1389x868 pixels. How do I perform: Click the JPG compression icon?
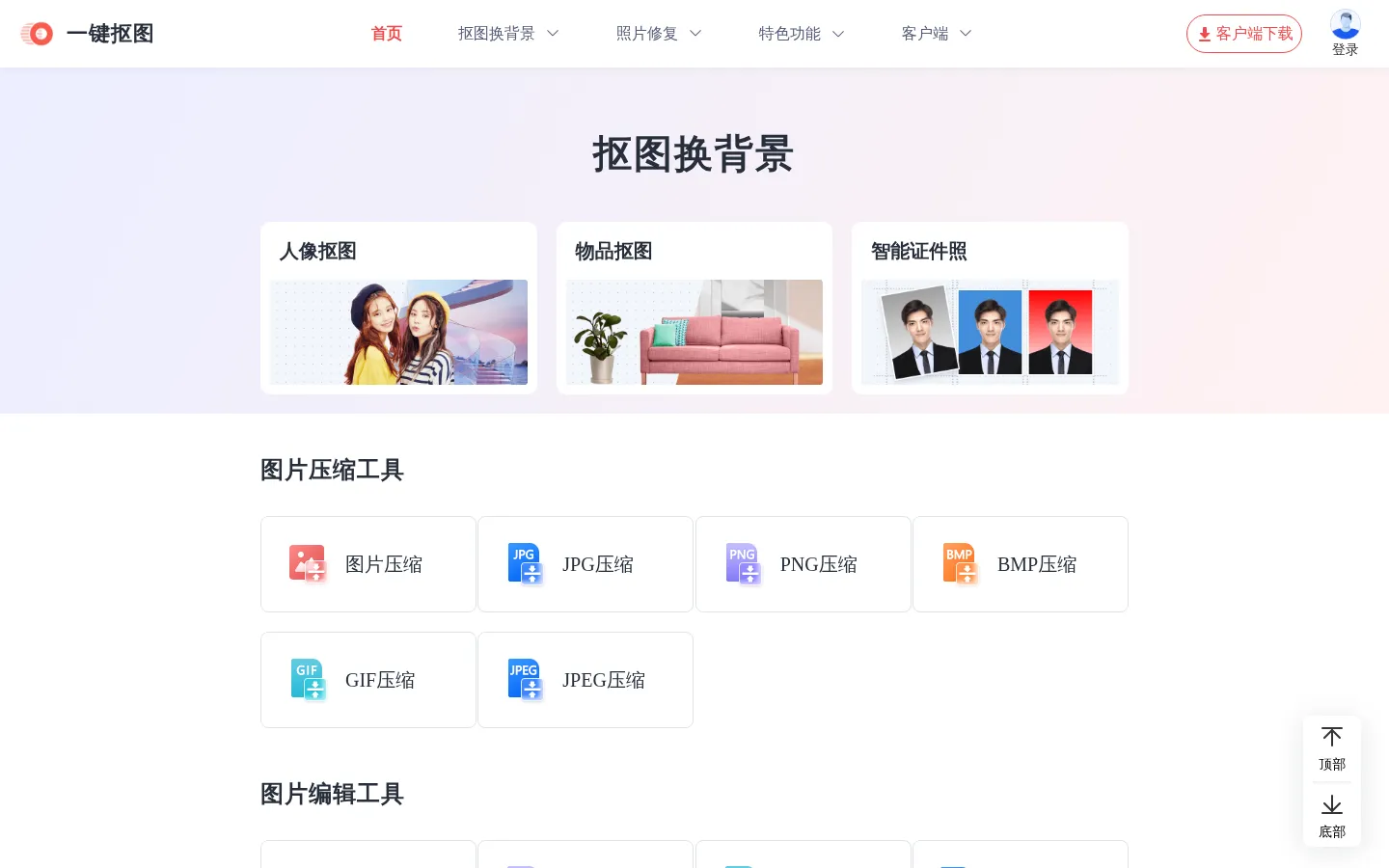pos(526,564)
